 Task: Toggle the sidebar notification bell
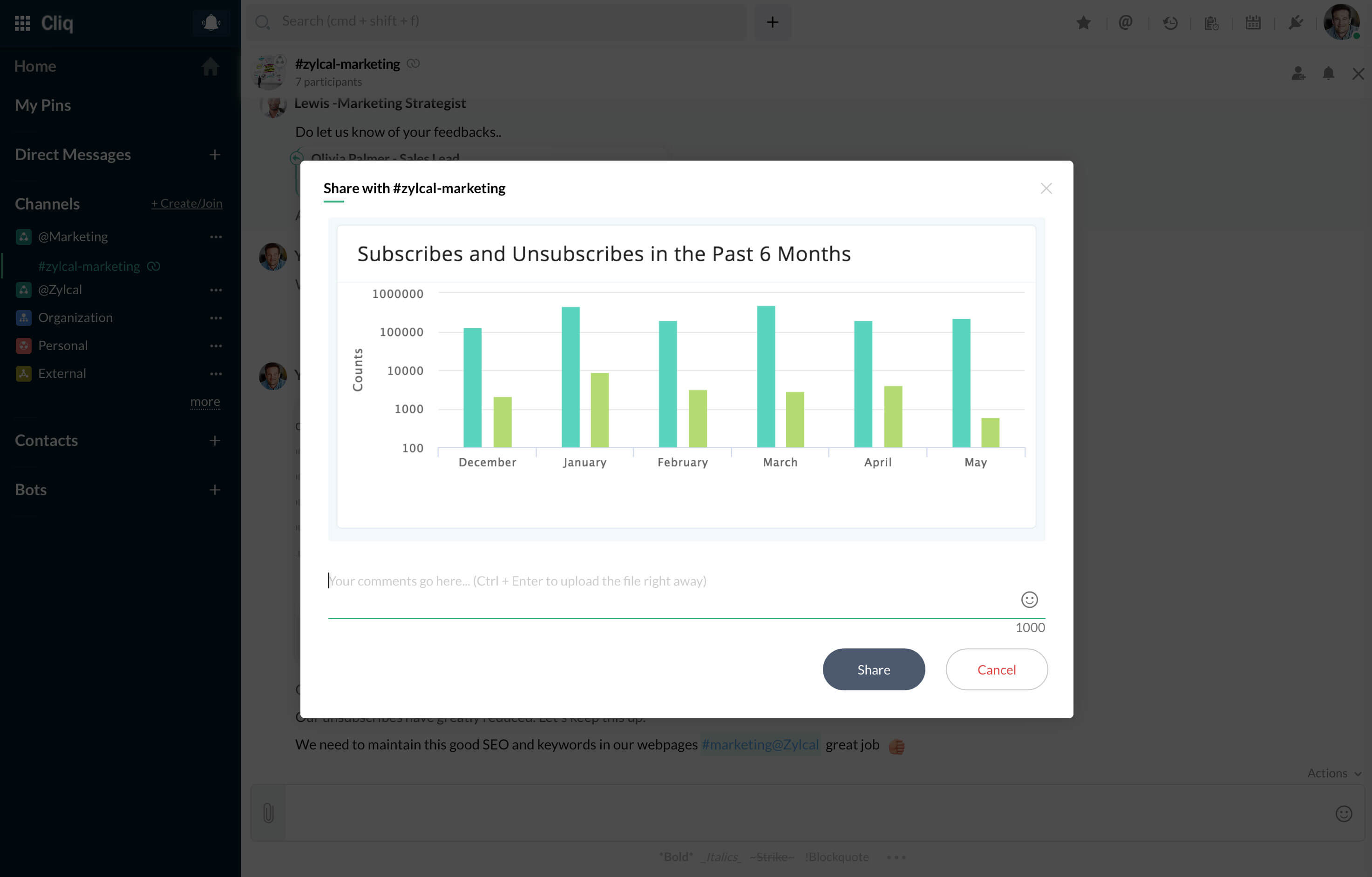(x=211, y=23)
